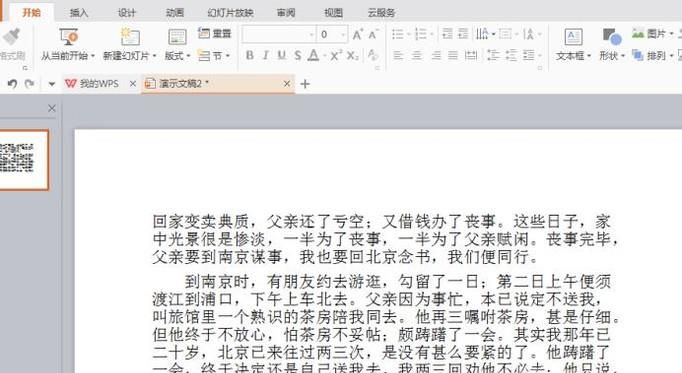Close the 我的WPS tab
The height and width of the screenshot is (373, 682).
click(x=133, y=83)
